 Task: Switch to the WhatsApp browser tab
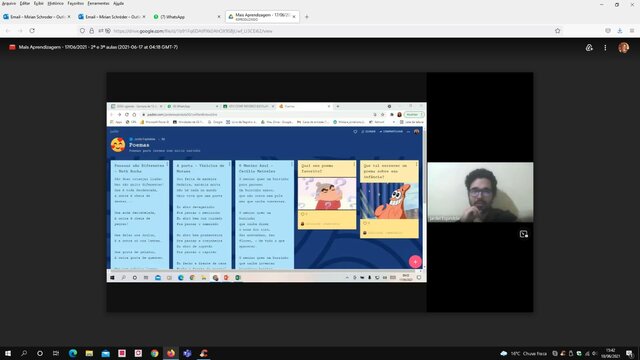click(184, 17)
